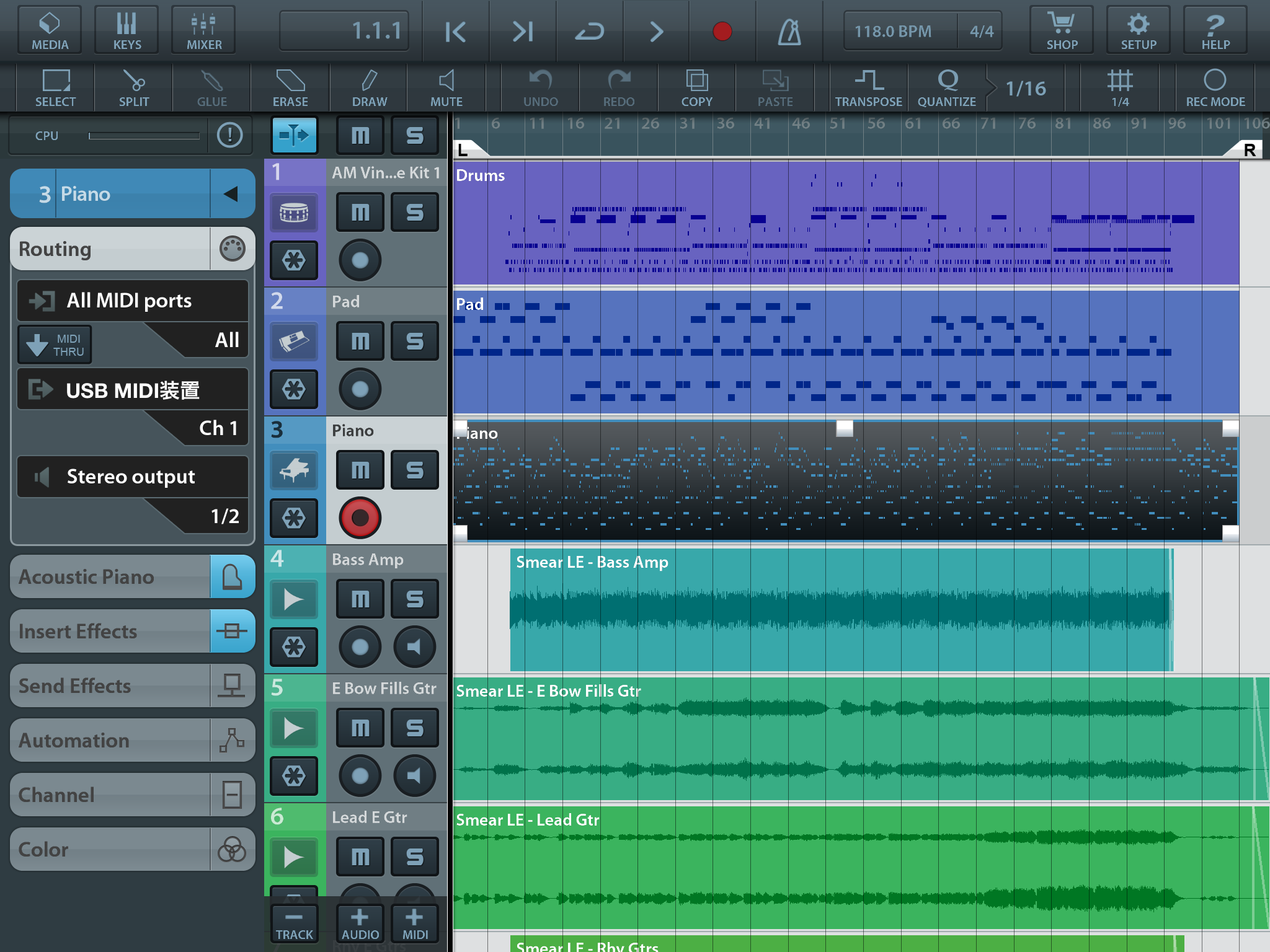This screenshot has height=952, width=1270.
Task: Toggle MIDI Thru button
Action: [x=55, y=345]
